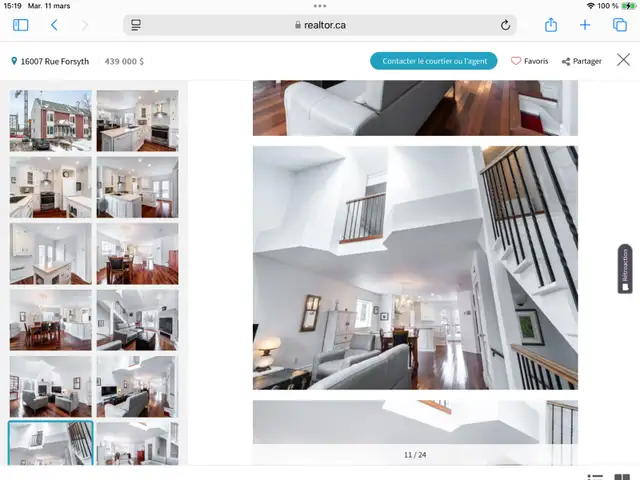
Task: Go back to the previous page
Action: [54, 25]
